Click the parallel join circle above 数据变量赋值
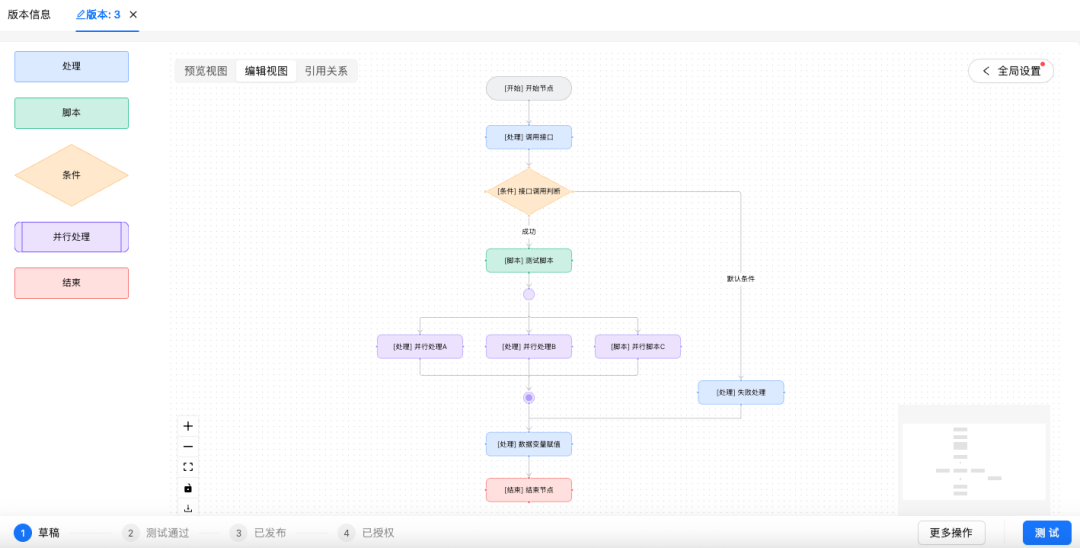Viewport: 1080px width, 548px height. click(529, 398)
